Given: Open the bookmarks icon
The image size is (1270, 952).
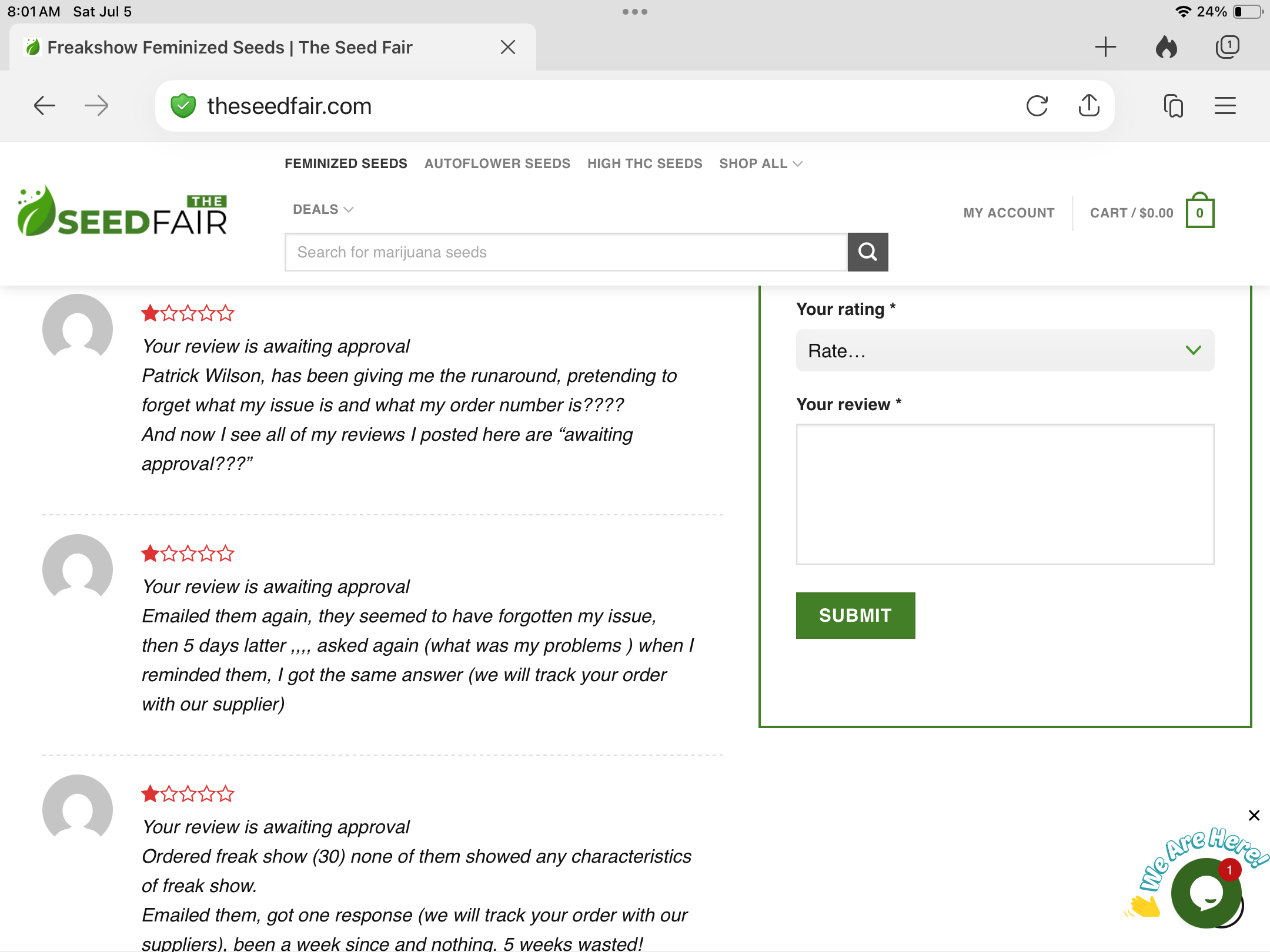Looking at the screenshot, I should 1174,106.
